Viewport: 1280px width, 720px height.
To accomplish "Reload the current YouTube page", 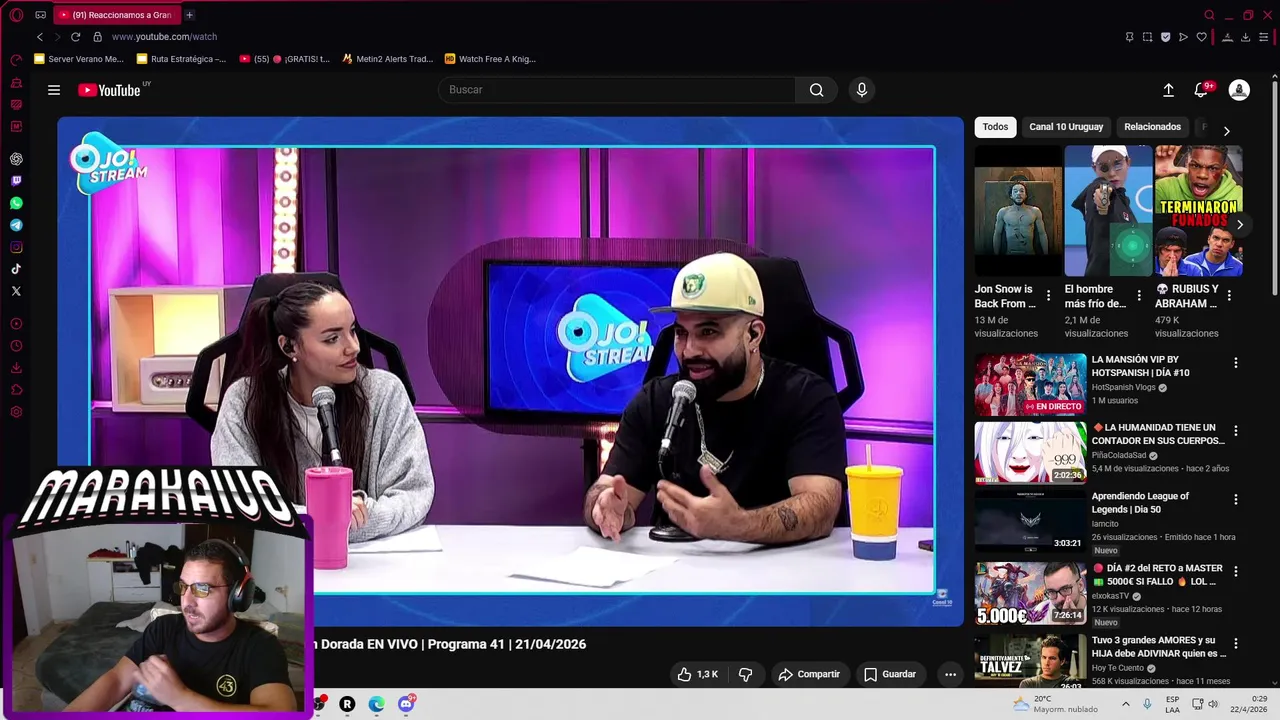I will coord(75,37).
